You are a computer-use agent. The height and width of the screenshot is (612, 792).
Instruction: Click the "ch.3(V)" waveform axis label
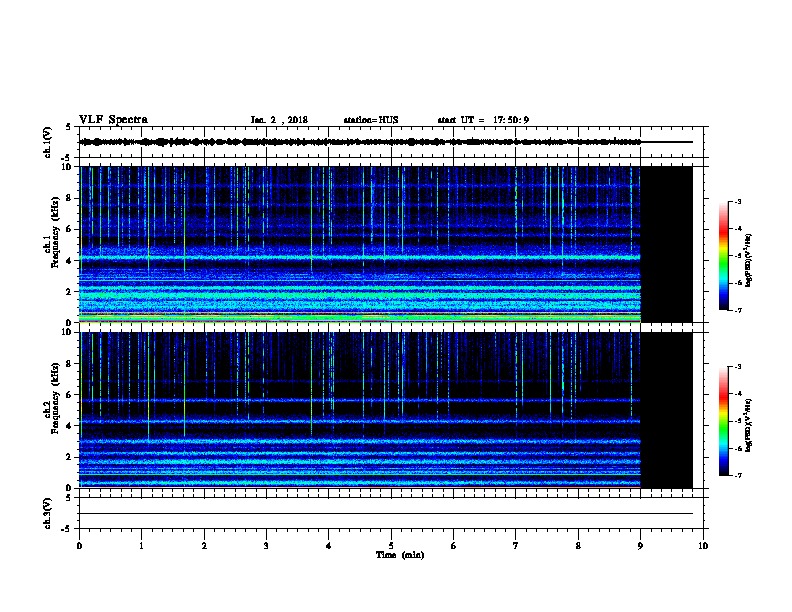(47, 513)
